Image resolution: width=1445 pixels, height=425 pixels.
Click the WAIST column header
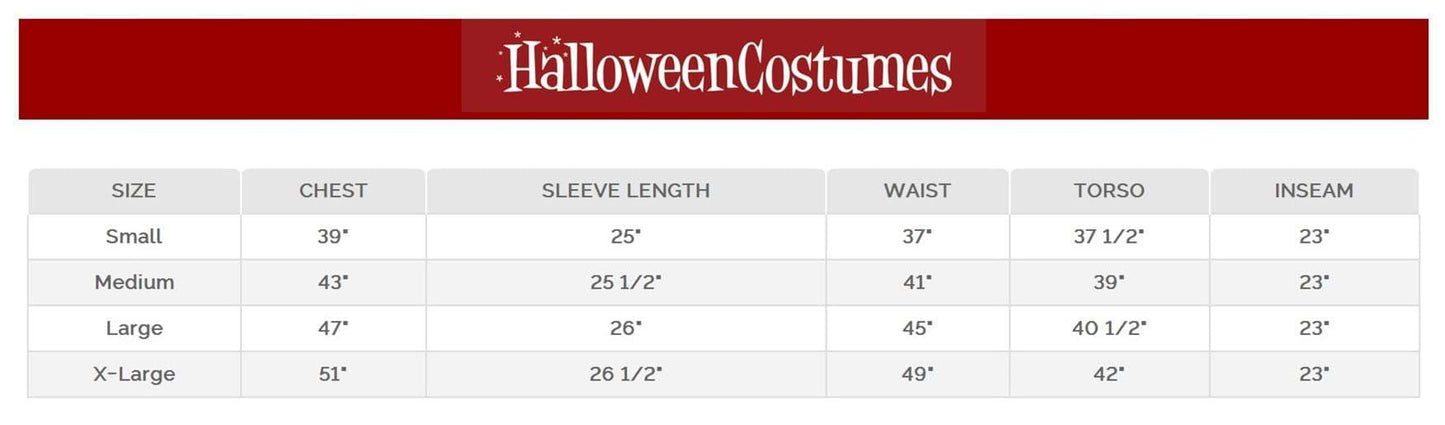(x=916, y=190)
